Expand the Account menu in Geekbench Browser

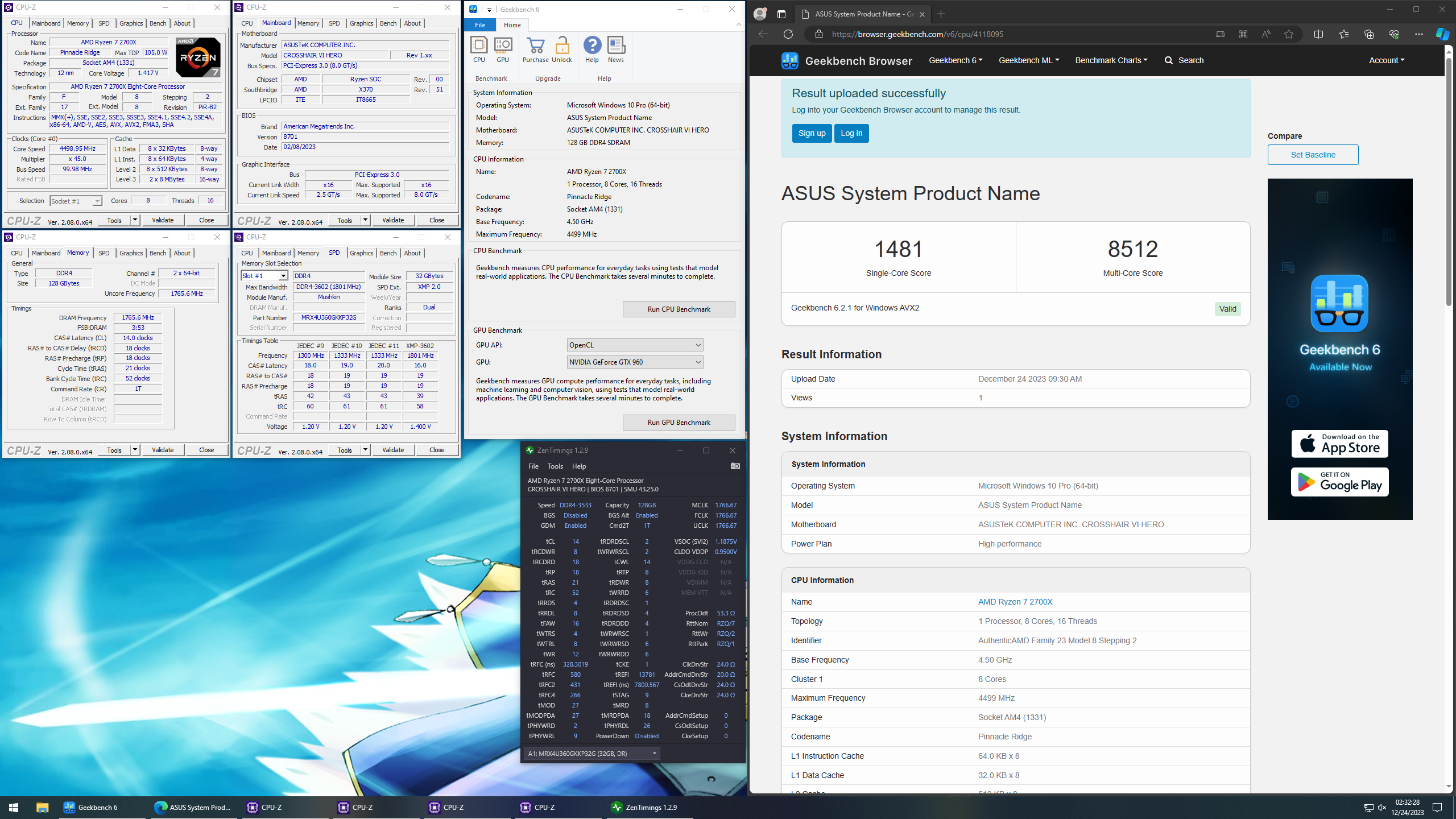1387,60
